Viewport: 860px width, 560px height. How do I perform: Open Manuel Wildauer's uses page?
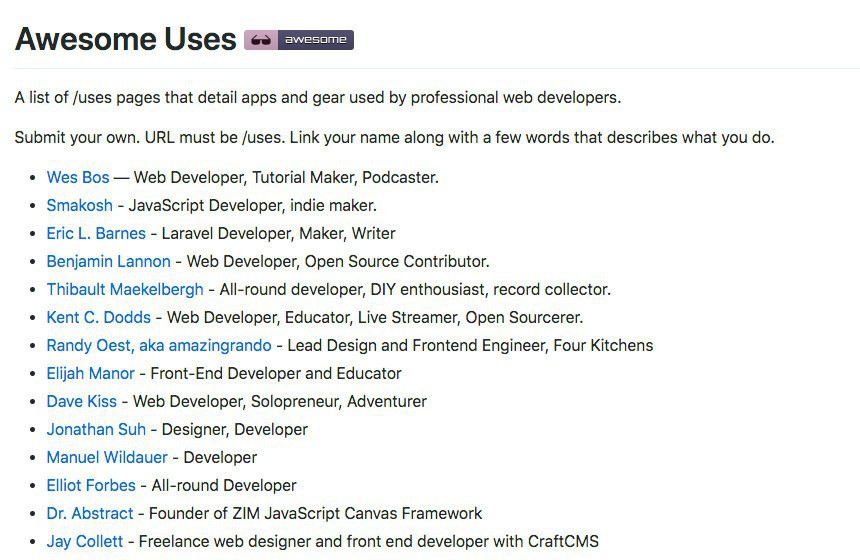(107, 457)
